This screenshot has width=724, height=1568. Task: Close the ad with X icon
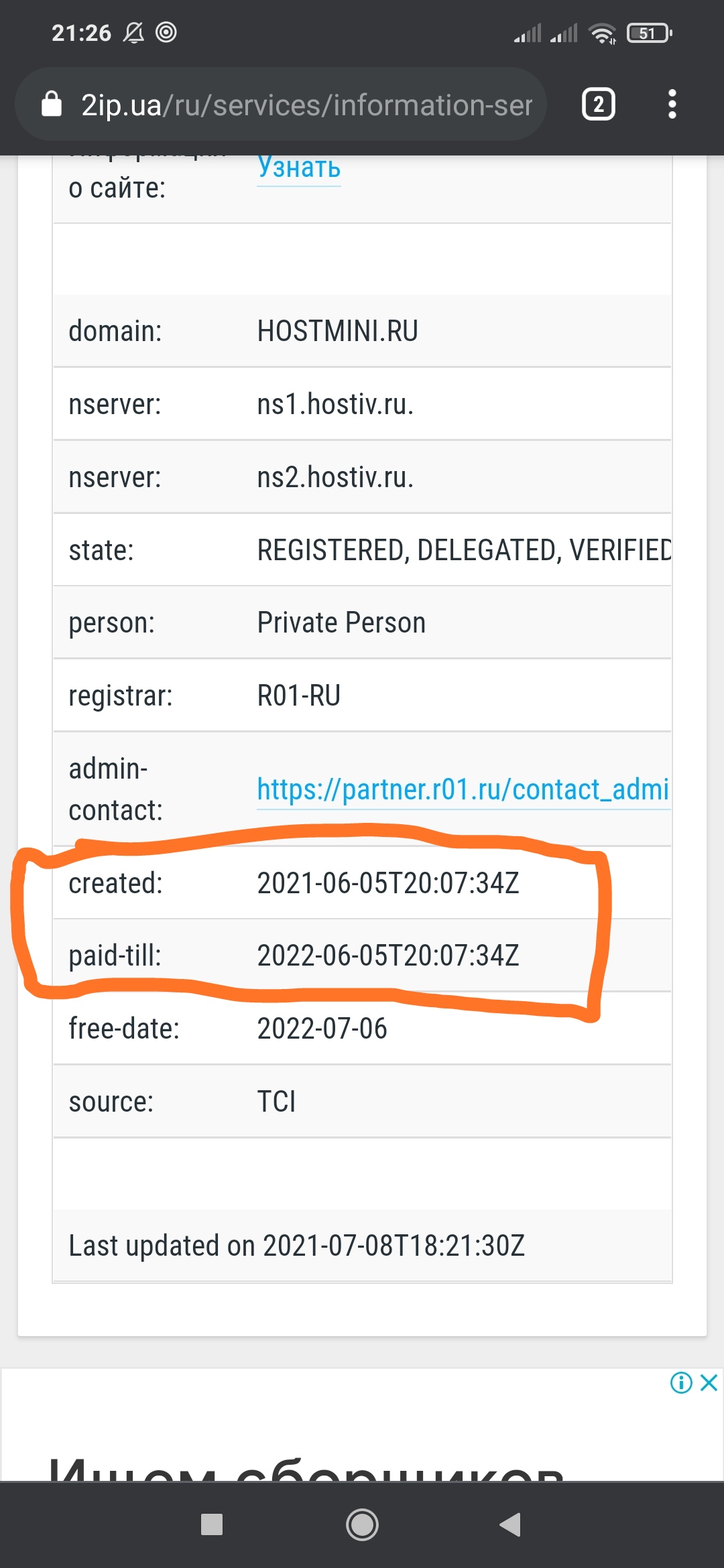(709, 1382)
